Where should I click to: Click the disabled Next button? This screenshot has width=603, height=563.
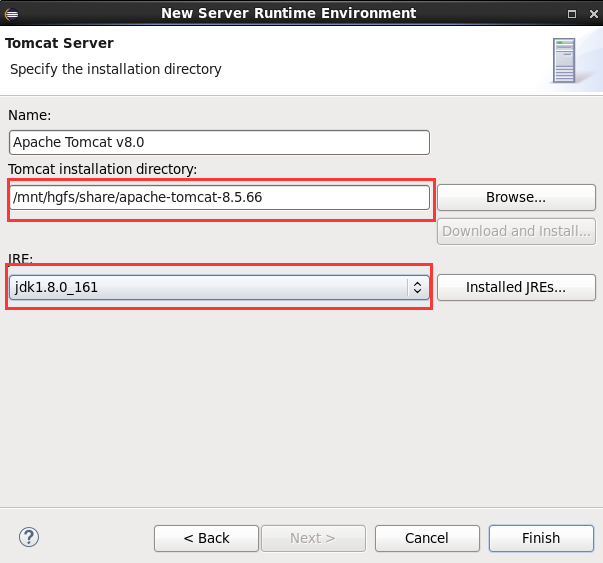point(313,538)
